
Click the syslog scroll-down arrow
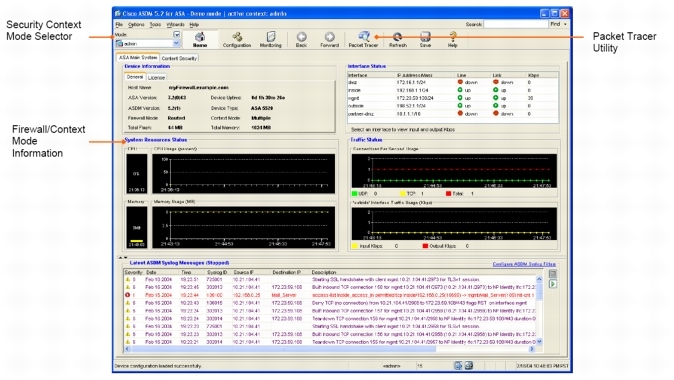pyautogui.click(x=539, y=342)
